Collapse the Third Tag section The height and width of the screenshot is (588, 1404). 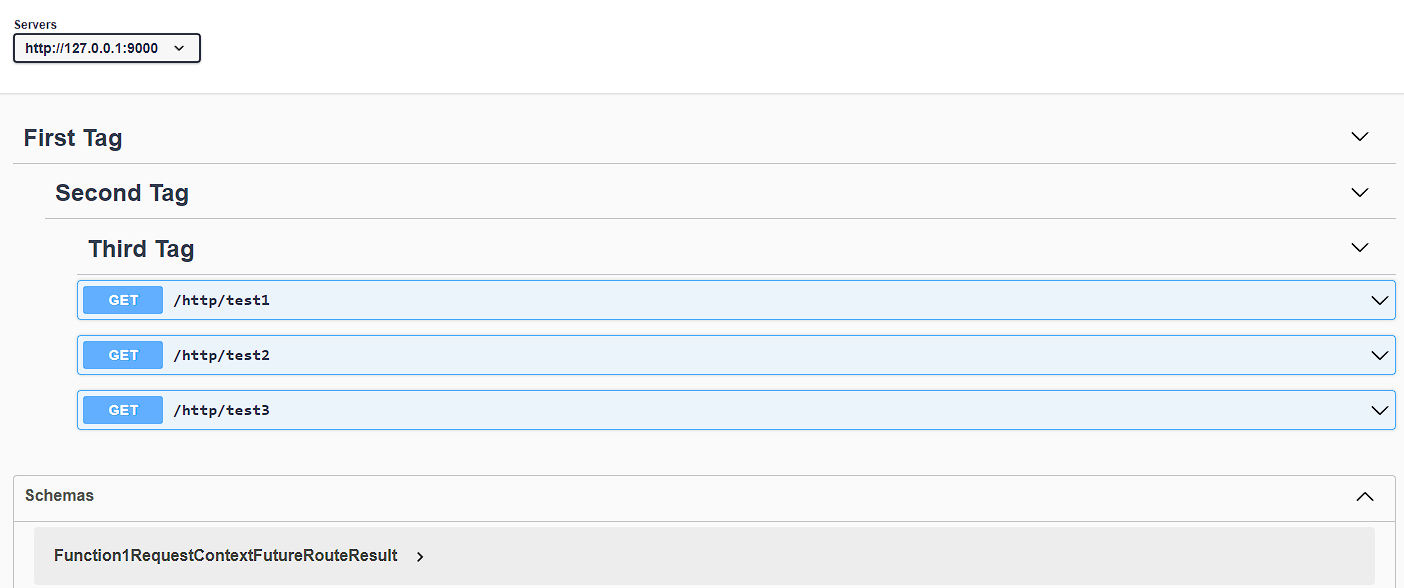pos(1359,247)
